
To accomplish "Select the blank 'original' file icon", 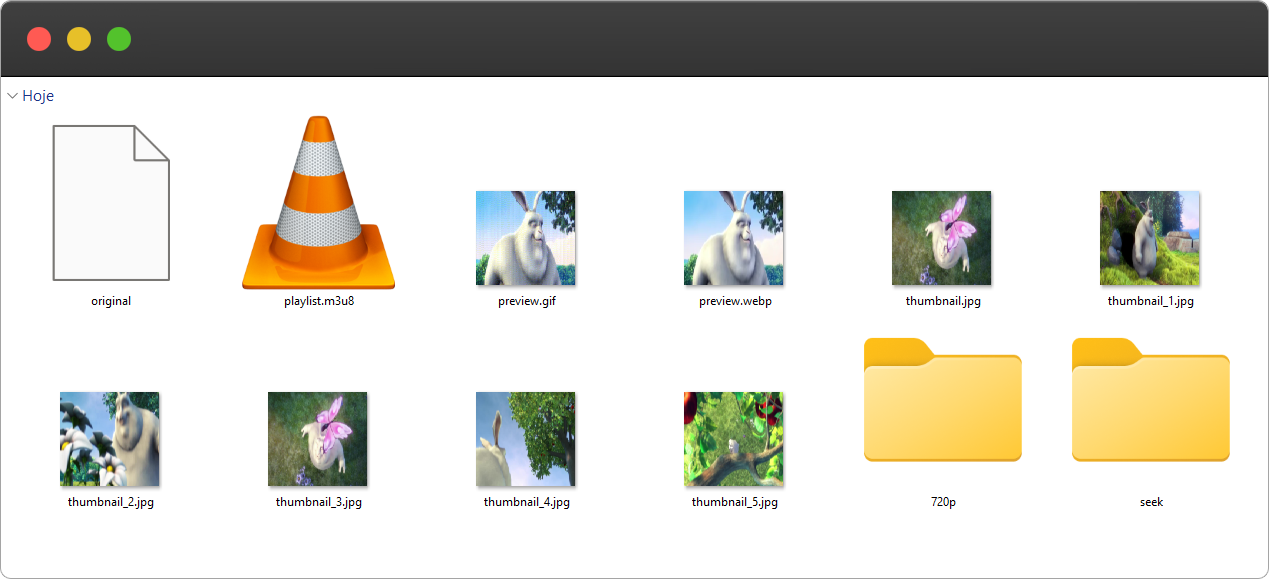I will (x=111, y=203).
